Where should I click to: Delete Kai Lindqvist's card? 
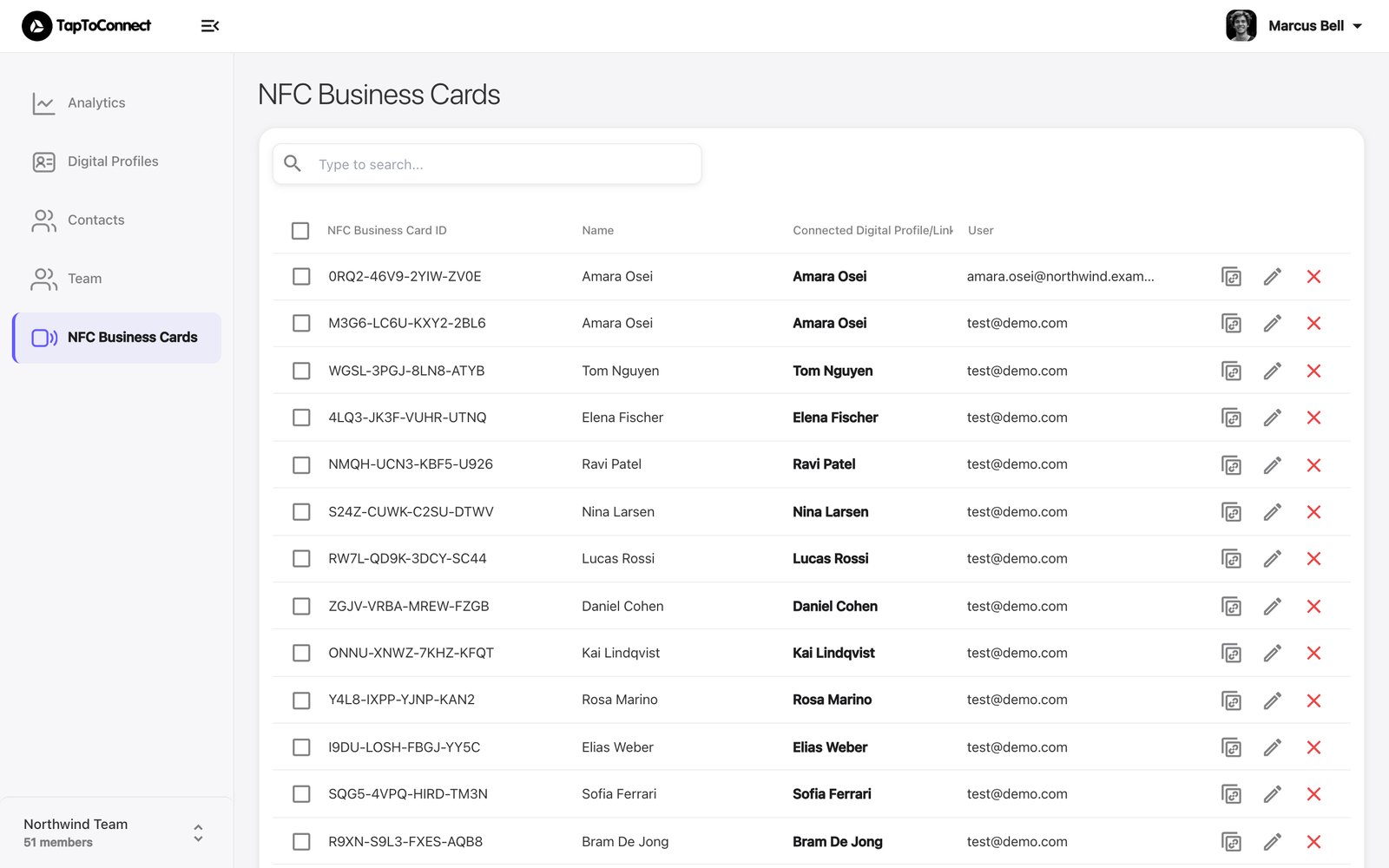click(x=1313, y=653)
